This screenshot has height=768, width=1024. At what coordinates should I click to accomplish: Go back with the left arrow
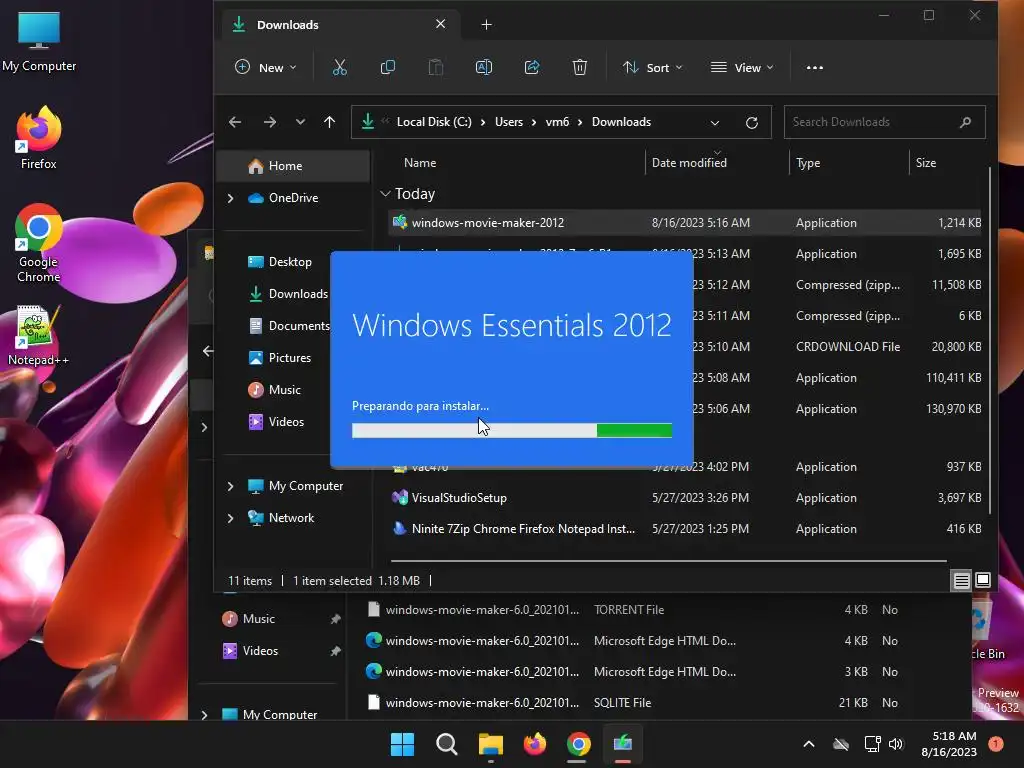[235, 122]
